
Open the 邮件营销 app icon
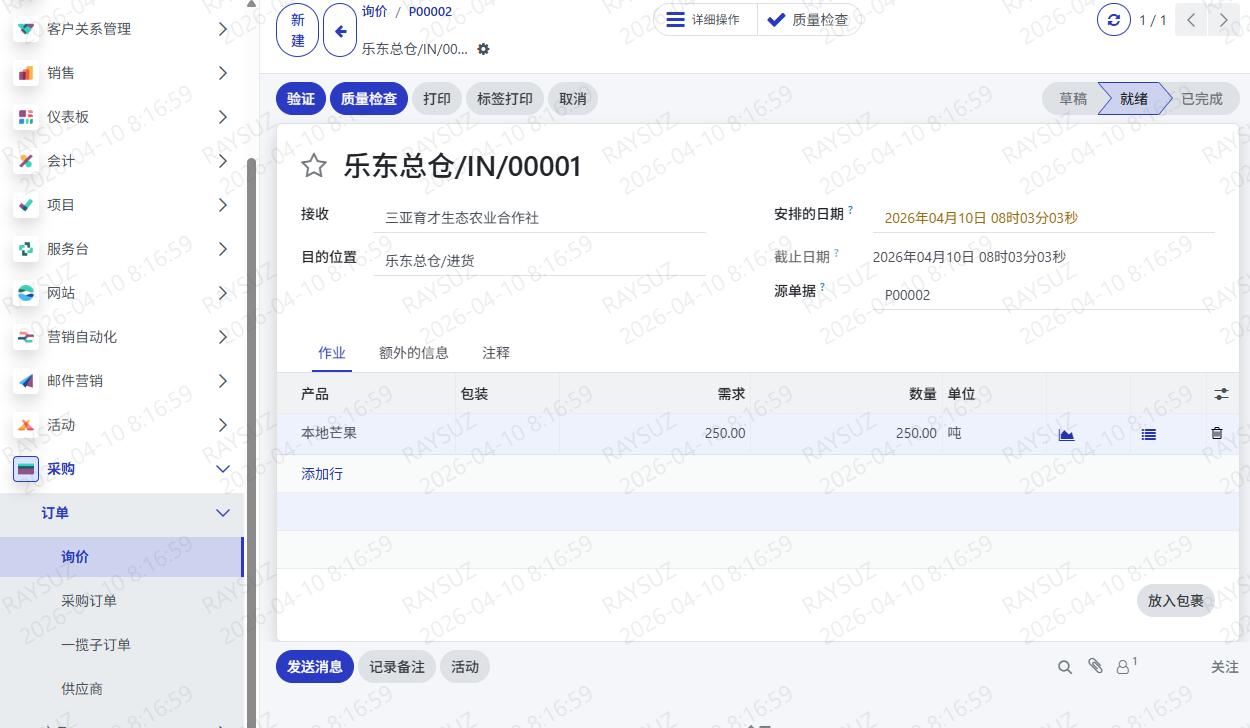click(x=26, y=381)
